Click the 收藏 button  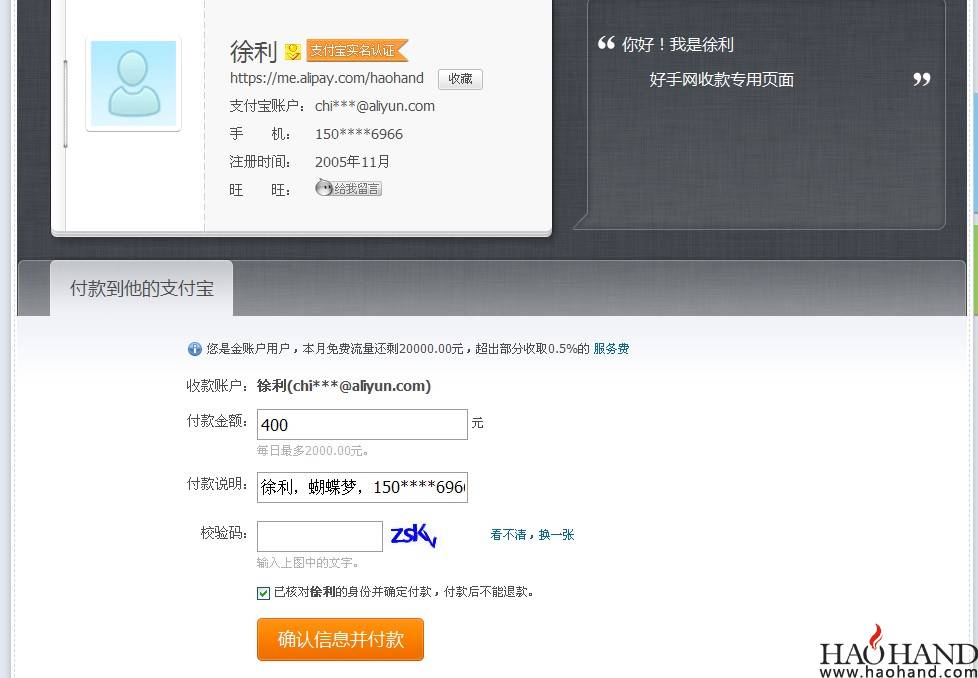point(460,79)
